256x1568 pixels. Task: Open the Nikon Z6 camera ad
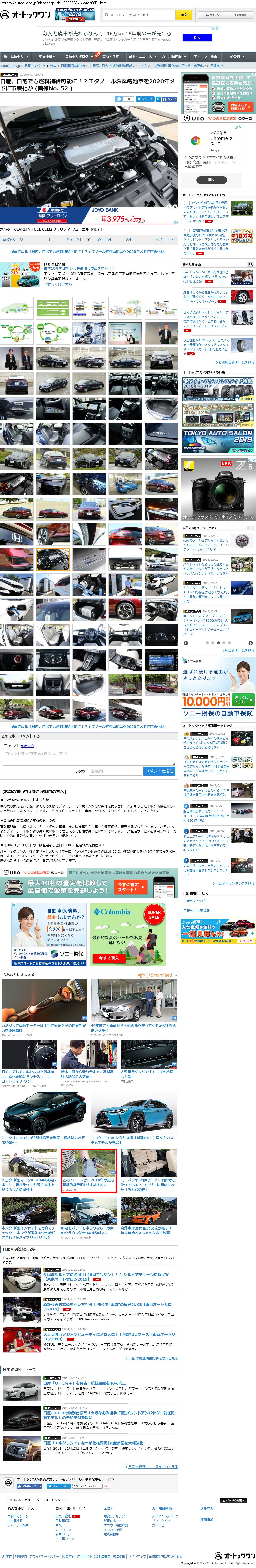(219, 490)
